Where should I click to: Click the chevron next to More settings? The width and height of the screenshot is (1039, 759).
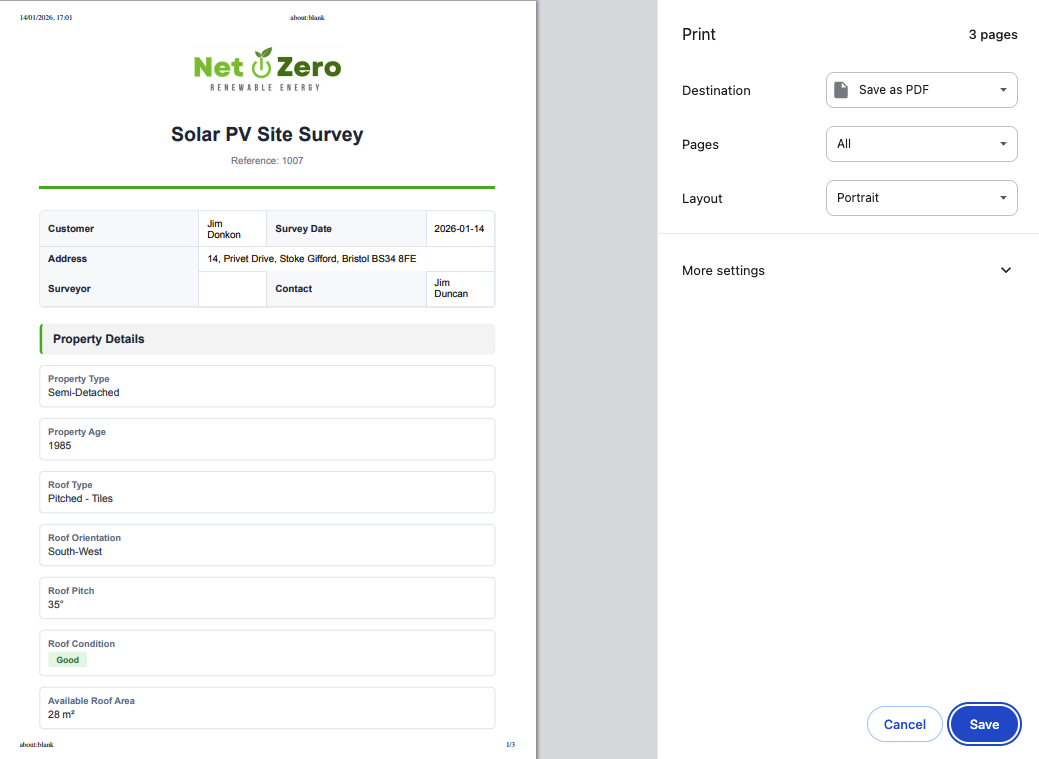pos(1005,270)
